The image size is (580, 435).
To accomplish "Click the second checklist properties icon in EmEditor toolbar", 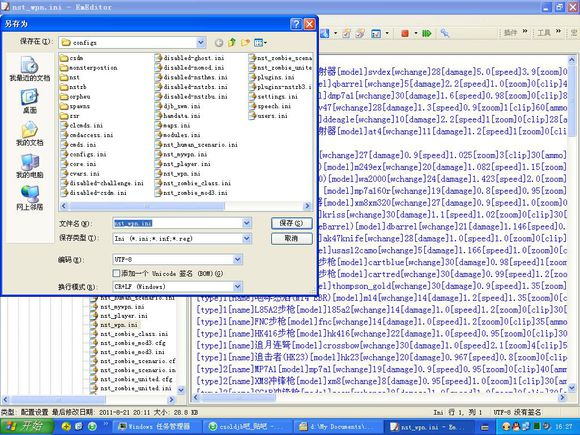I will (360, 33).
